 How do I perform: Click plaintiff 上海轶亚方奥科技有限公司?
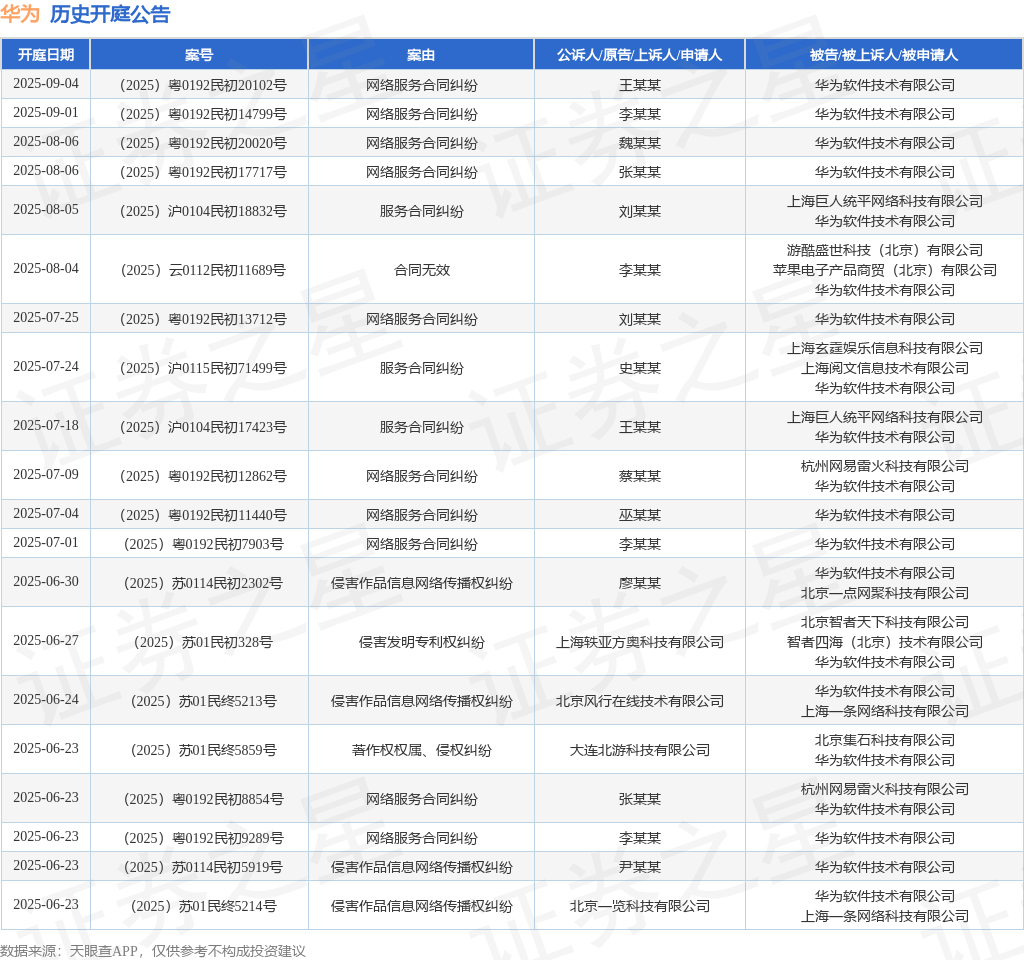click(x=640, y=643)
